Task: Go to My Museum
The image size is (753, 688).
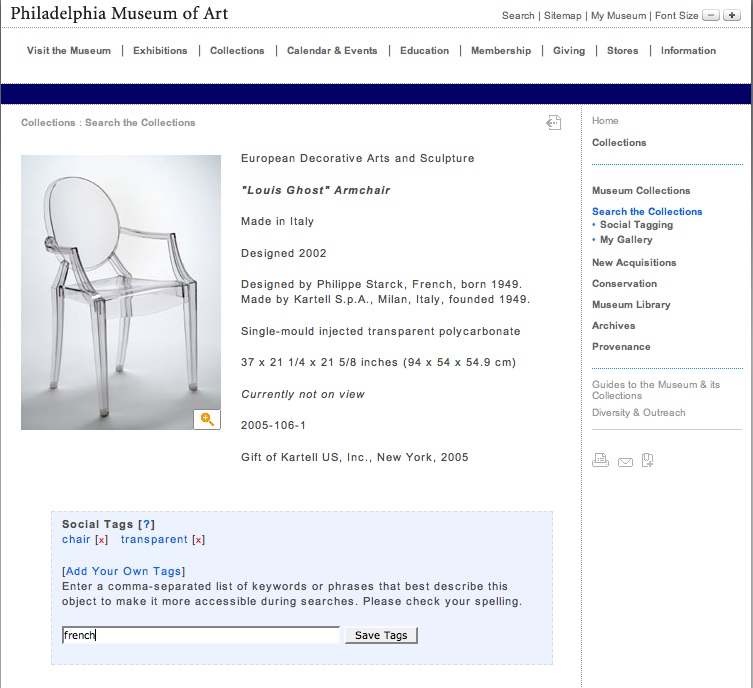Action: pos(619,15)
